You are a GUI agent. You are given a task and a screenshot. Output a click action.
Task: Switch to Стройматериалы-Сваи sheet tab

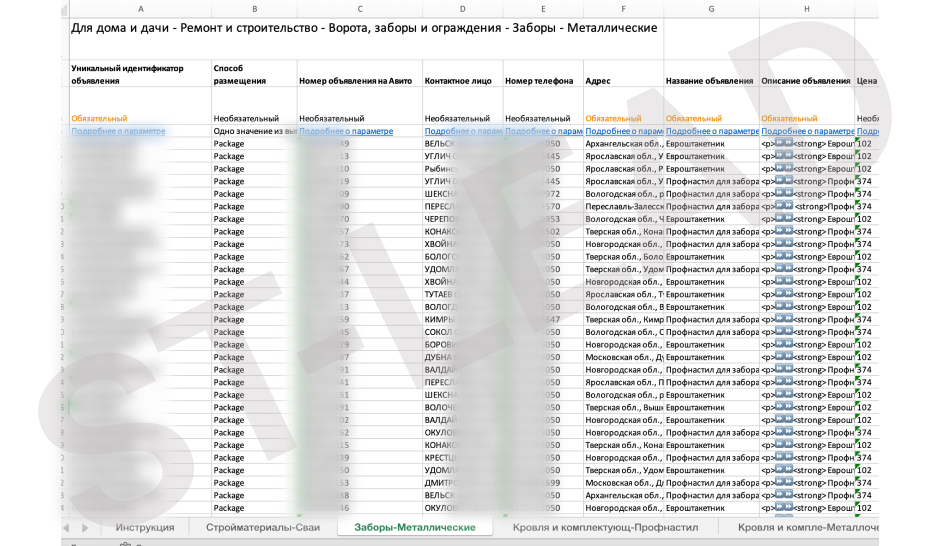click(263, 527)
